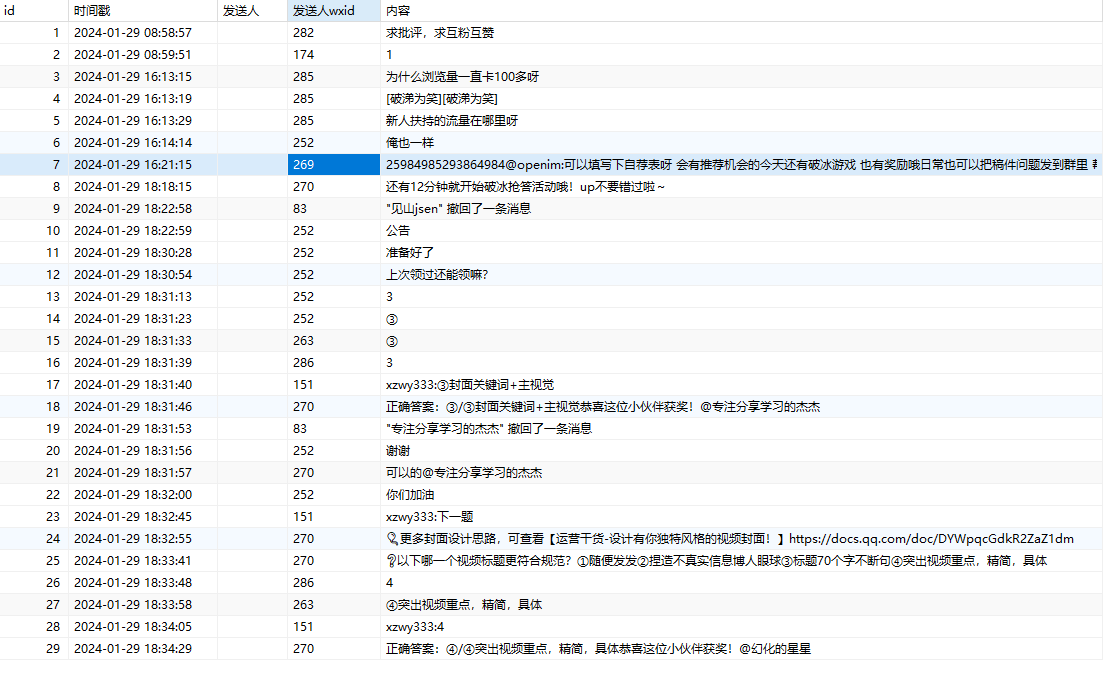Select cell 为什么浏览量一直卡100多呀
Image resolution: width=1107 pixels, height=675 pixels.
(x=741, y=76)
